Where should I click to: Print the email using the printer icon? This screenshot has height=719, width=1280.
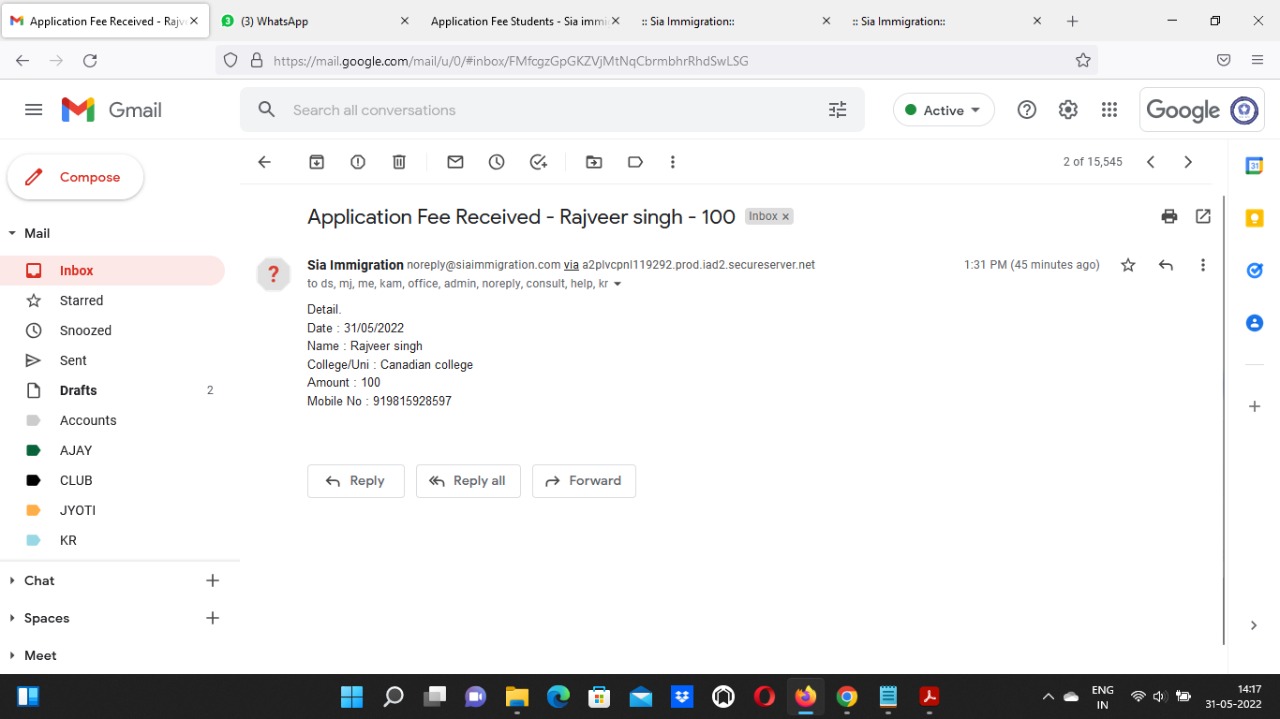[x=1169, y=216]
